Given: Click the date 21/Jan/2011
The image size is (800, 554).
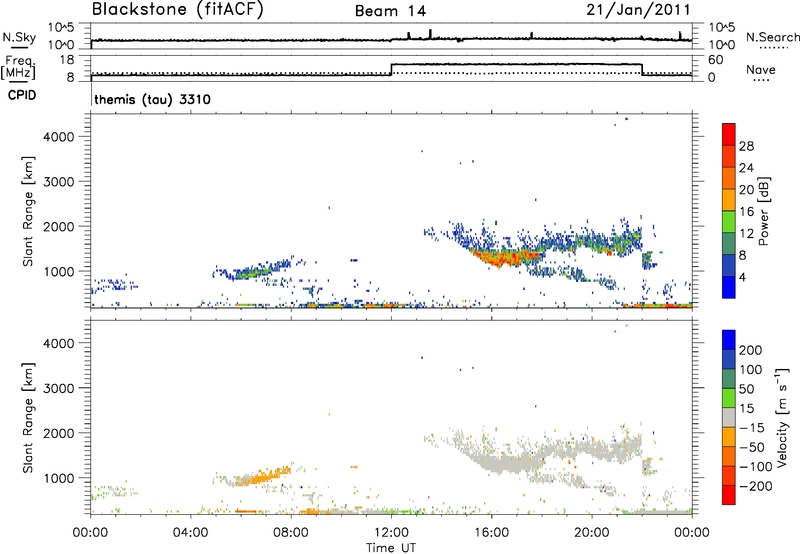Looking at the screenshot, I should [x=638, y=10].
